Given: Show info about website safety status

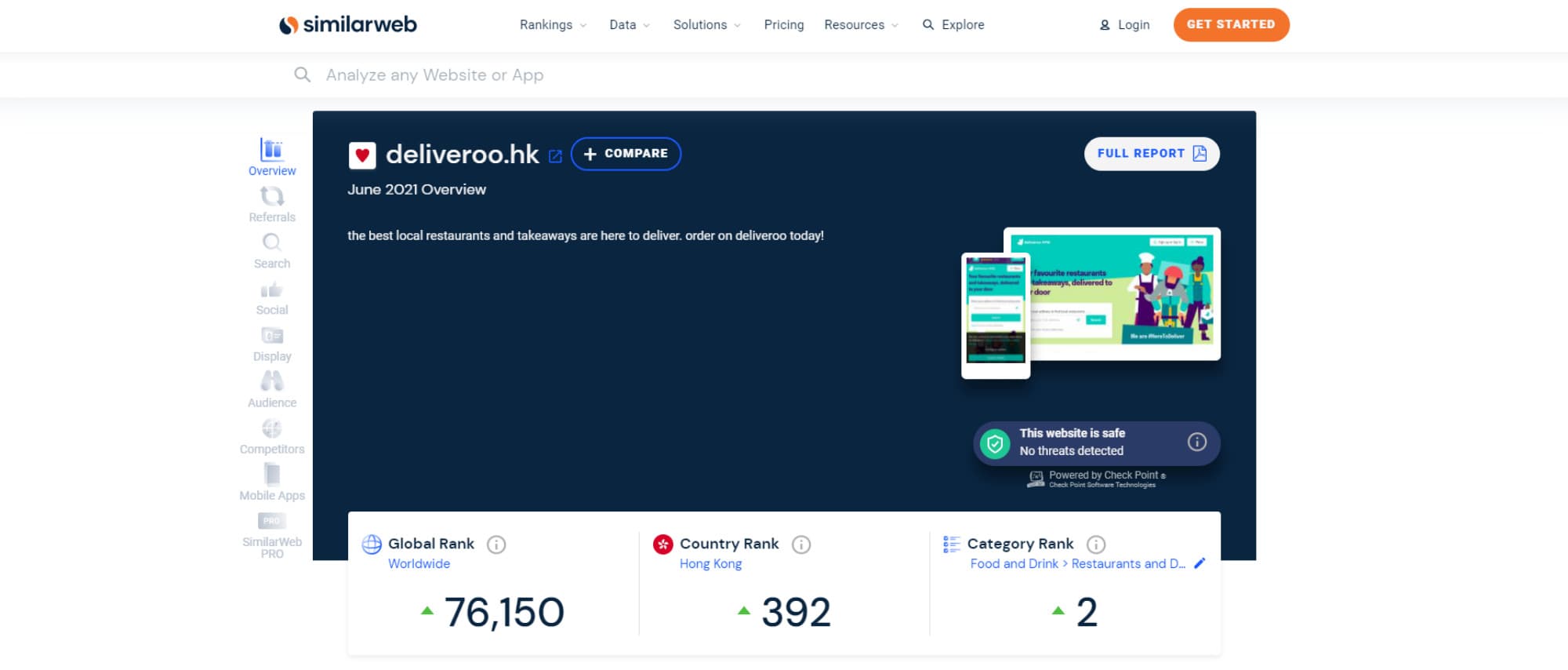Looking at the screenshot, I should click(x=1196, y=442).
